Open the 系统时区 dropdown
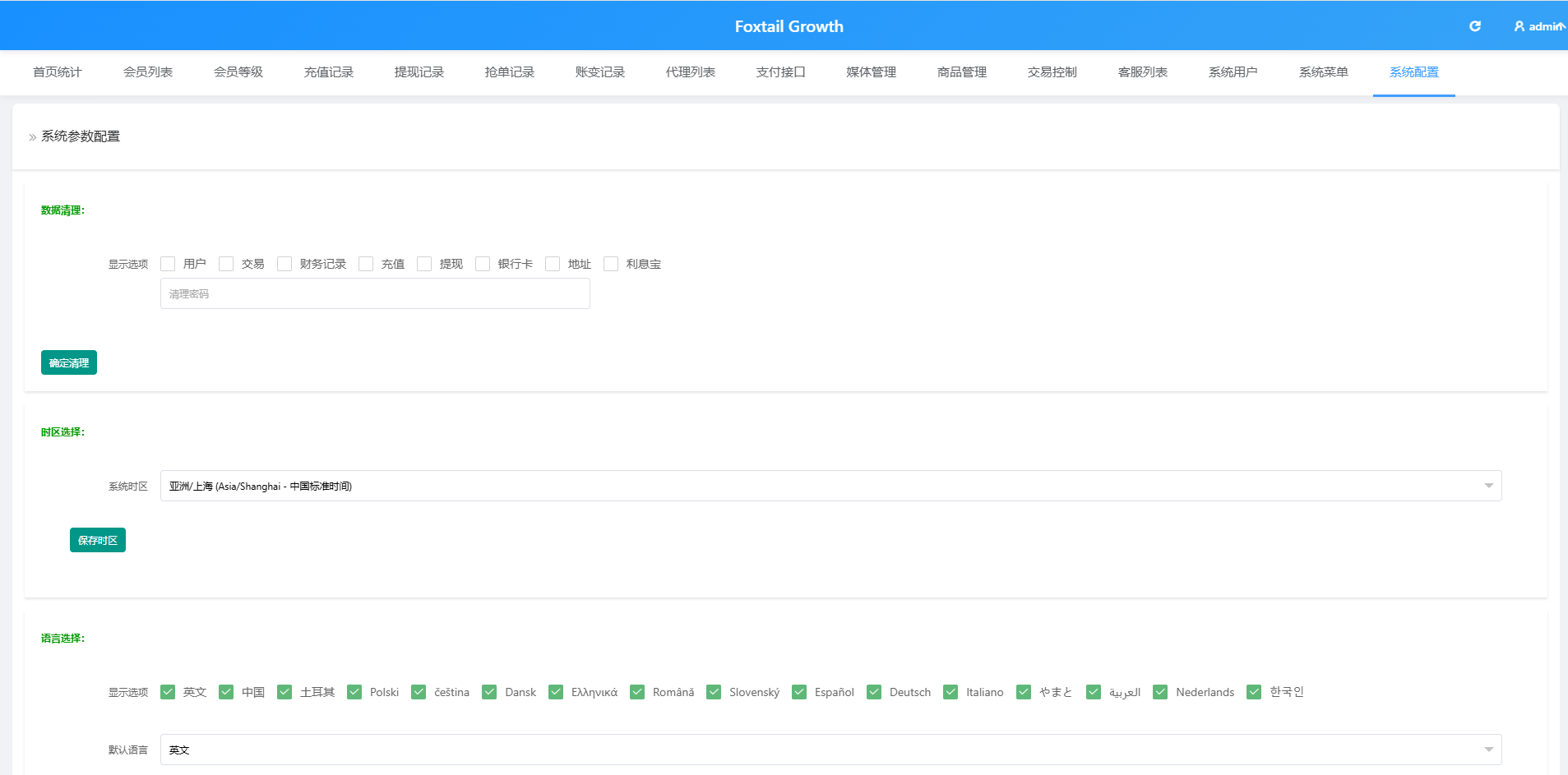 (830, 486)
